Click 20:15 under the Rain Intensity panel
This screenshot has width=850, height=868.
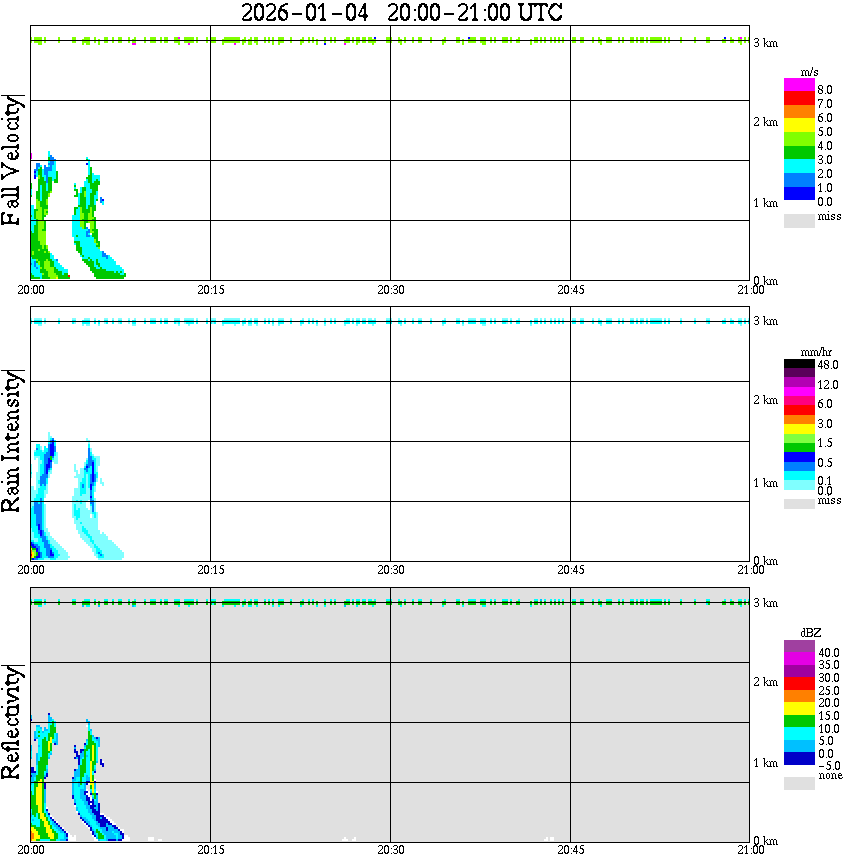tap(211, 570)
